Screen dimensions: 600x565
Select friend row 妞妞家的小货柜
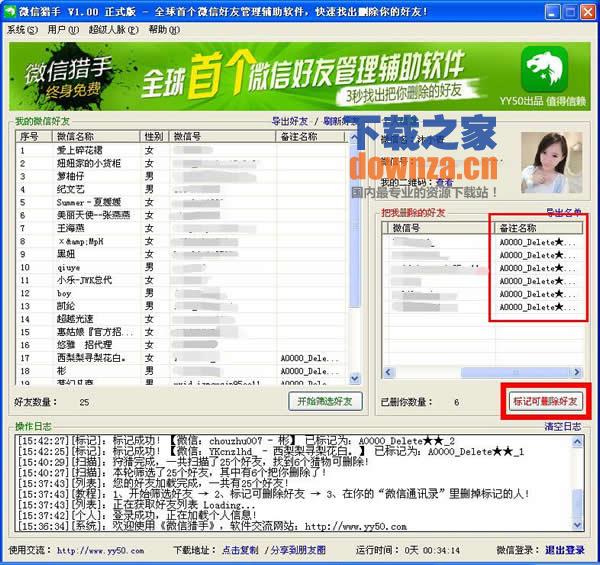181,163
